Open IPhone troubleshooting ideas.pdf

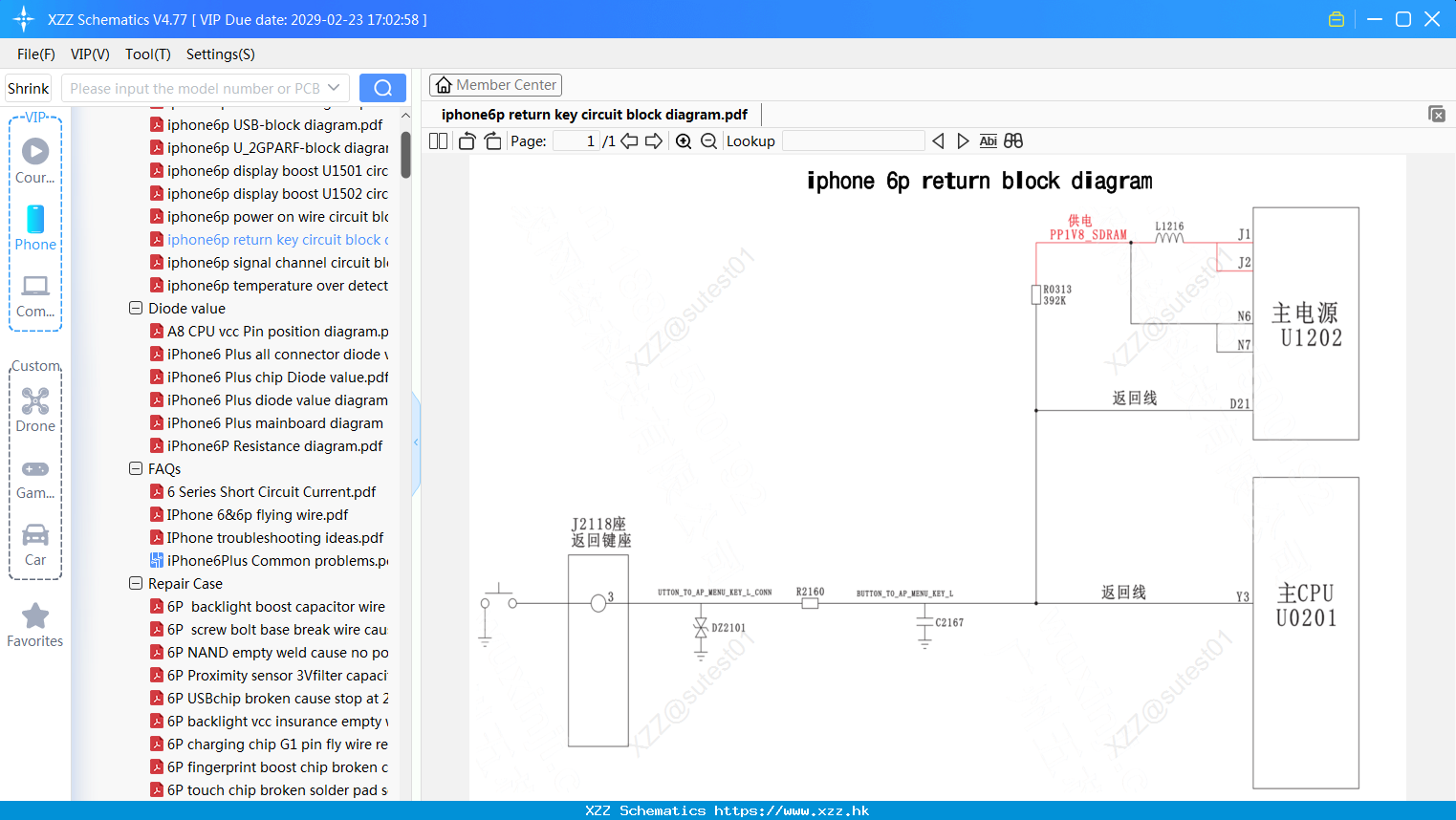tap(267, 538)
